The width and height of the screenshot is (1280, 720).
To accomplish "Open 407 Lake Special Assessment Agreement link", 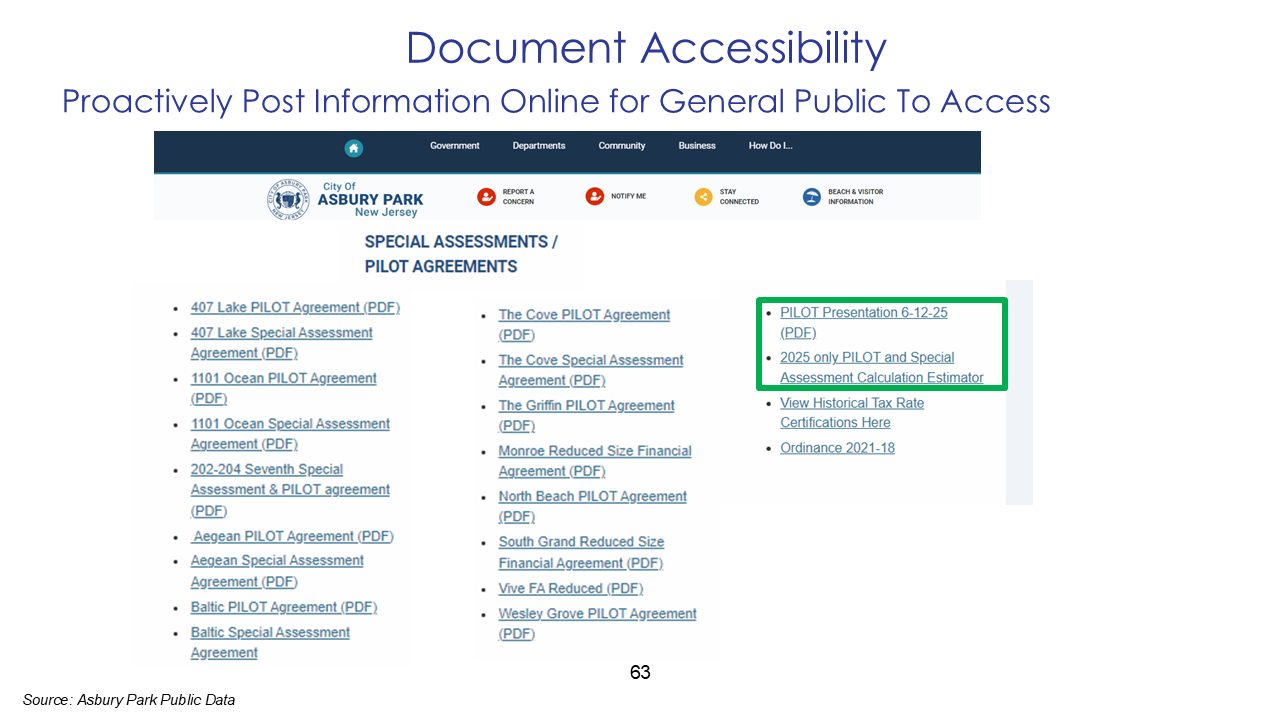I will click(x=282, y=343).
